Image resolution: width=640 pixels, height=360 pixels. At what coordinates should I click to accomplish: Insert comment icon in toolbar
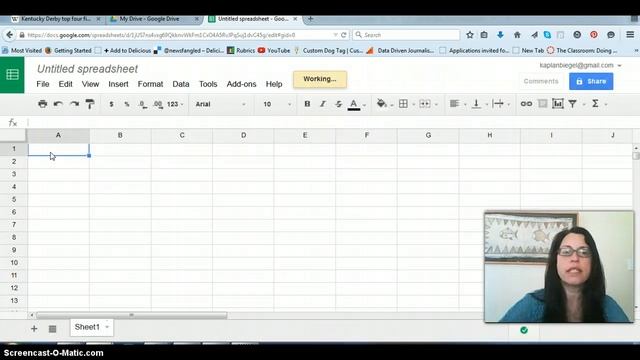click(542, 104)
